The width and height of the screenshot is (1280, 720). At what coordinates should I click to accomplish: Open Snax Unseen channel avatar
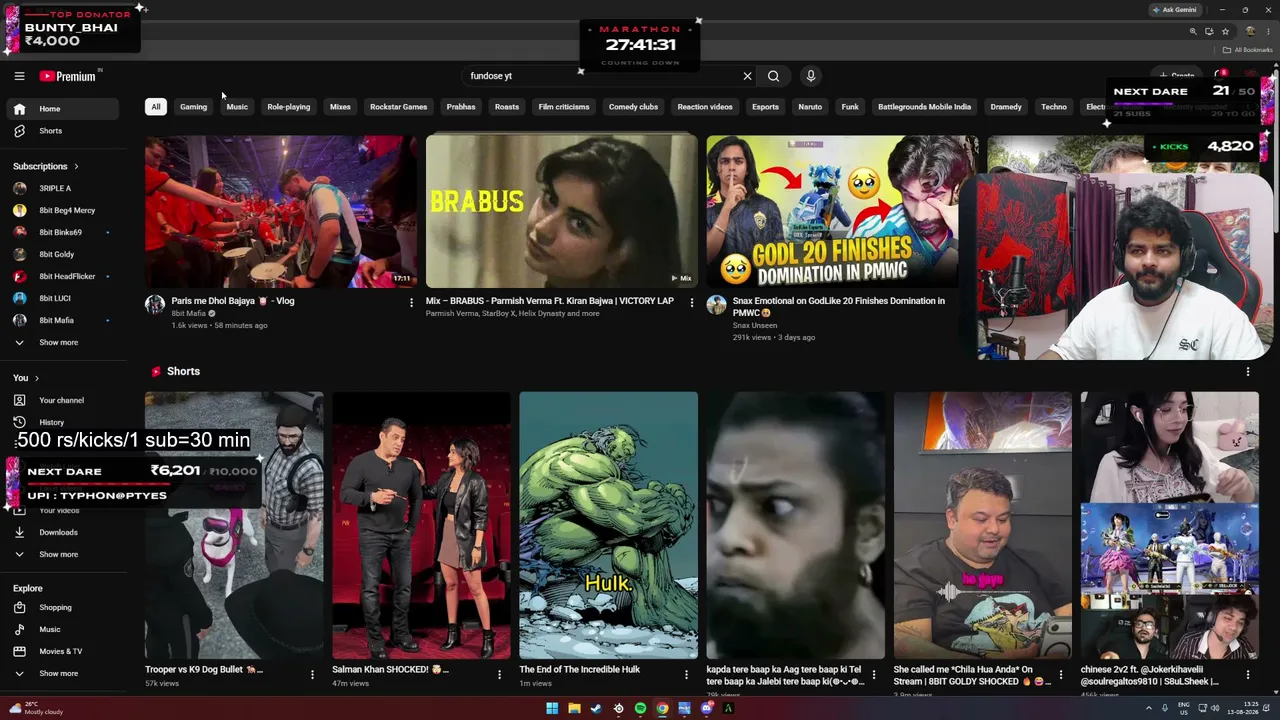716,305
